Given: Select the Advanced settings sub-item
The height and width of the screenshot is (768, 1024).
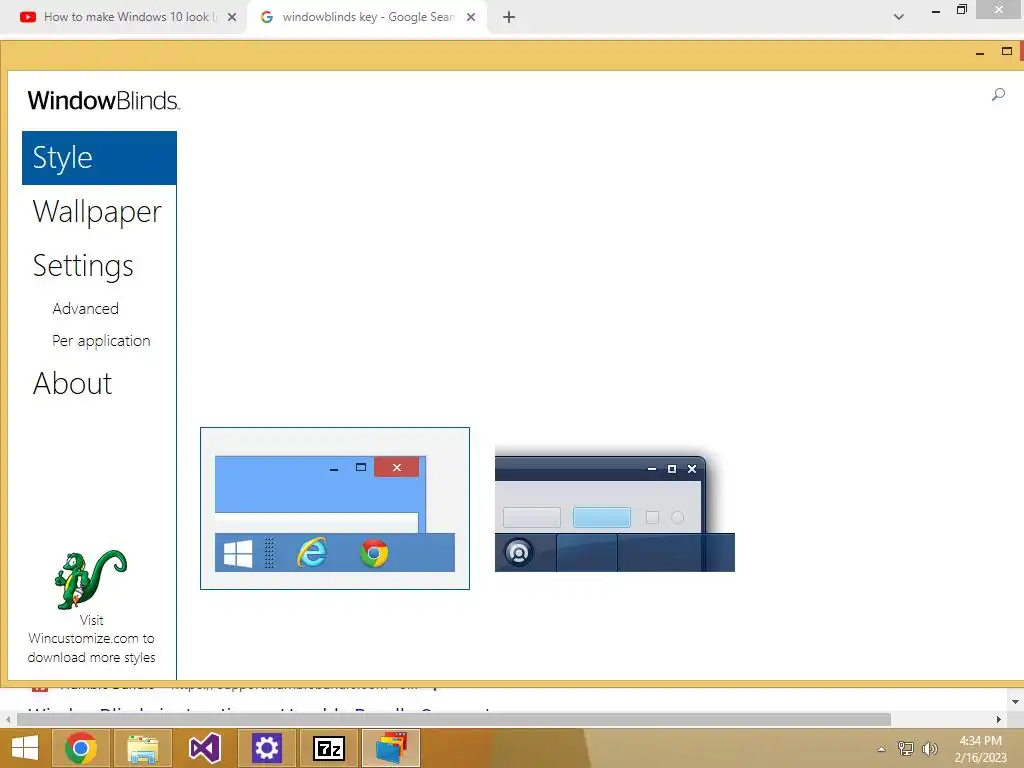Looking at the screenshot, I should 86,308.
